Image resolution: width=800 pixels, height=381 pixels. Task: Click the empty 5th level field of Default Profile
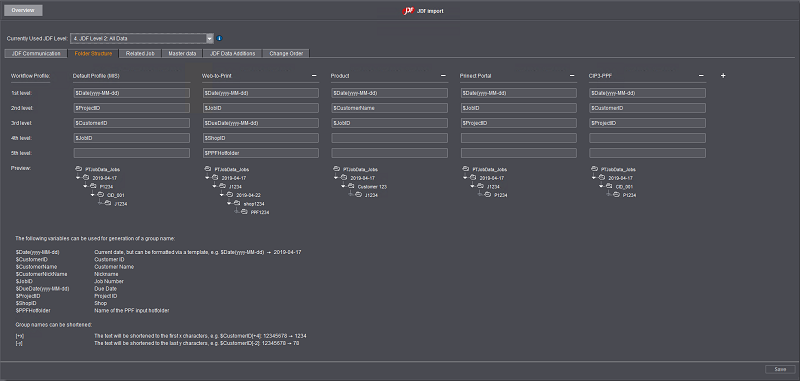(132, 153)
